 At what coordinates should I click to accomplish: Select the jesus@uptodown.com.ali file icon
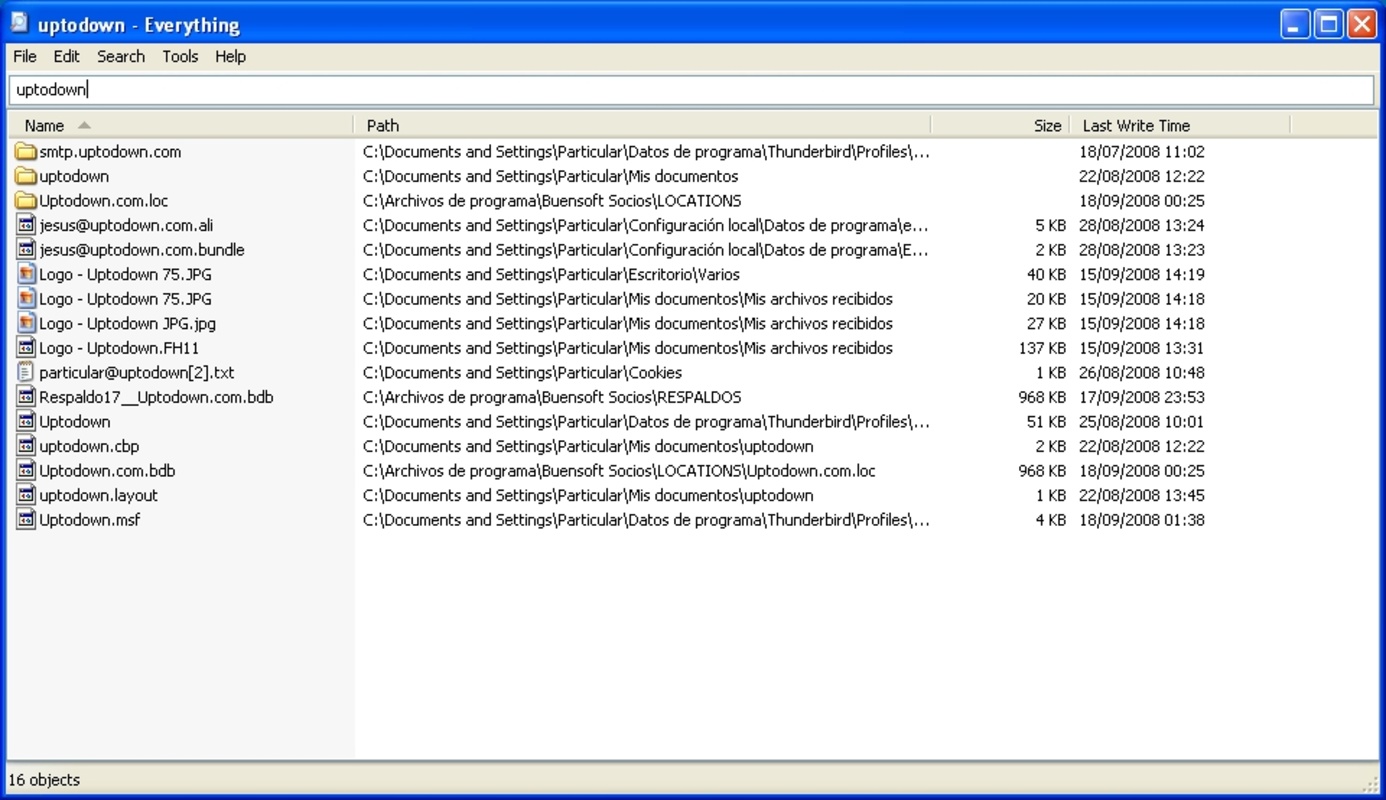(x=26, y=226)
